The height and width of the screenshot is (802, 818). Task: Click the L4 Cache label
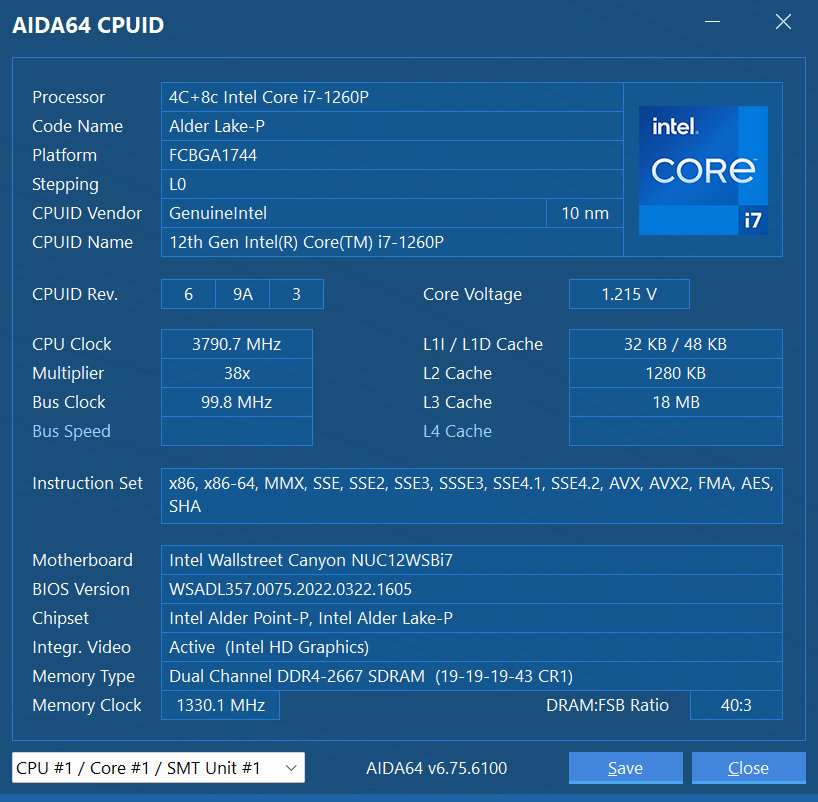pos(458,431)
